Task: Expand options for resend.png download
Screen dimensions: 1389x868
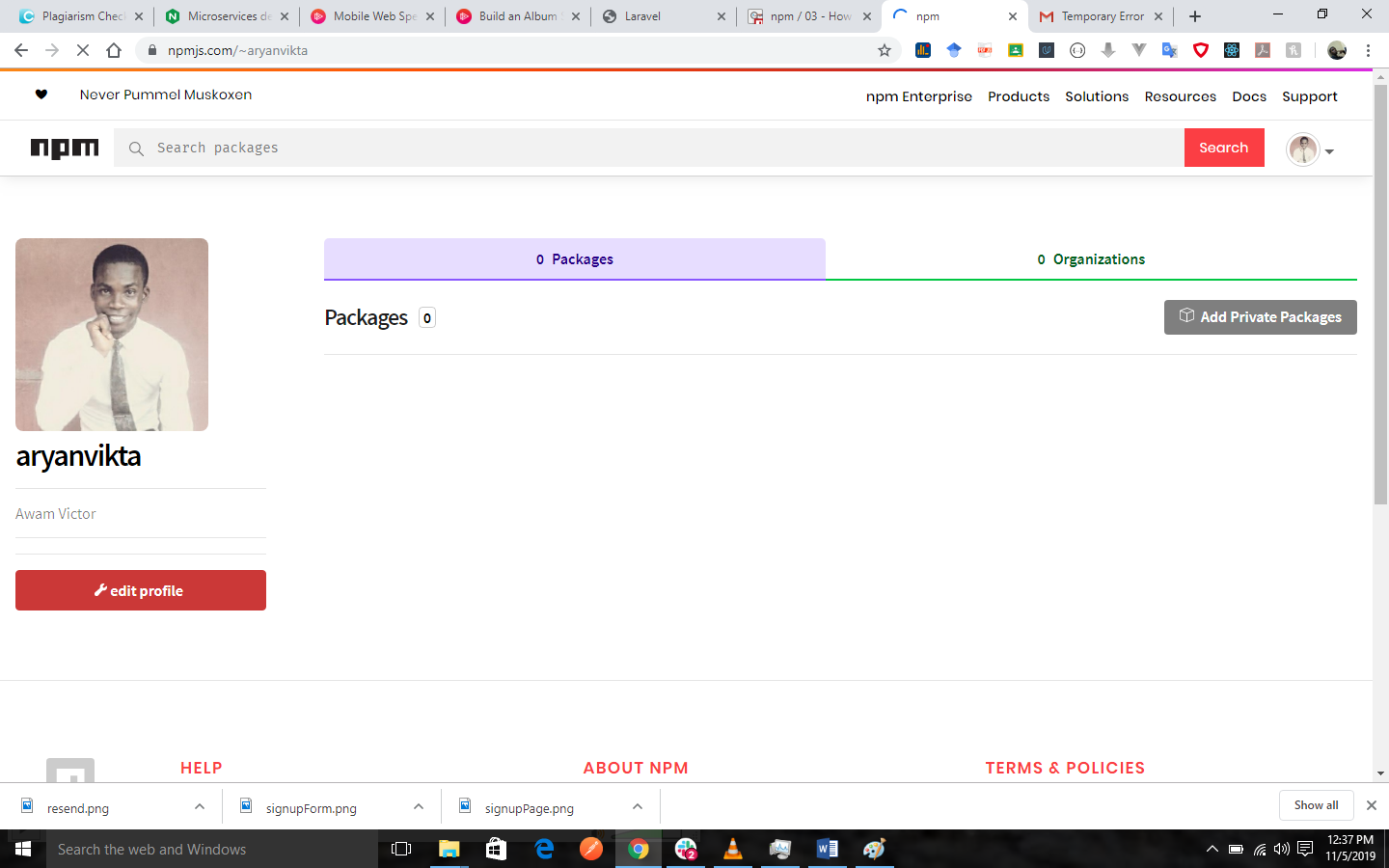Action: tap(200, 807)
